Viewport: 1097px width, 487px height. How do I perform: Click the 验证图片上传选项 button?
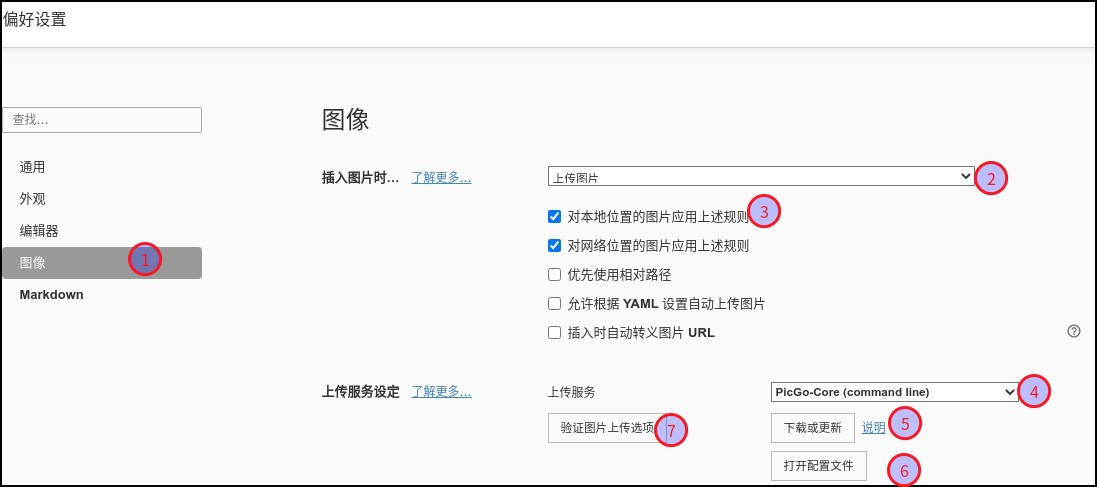point(607,428)
